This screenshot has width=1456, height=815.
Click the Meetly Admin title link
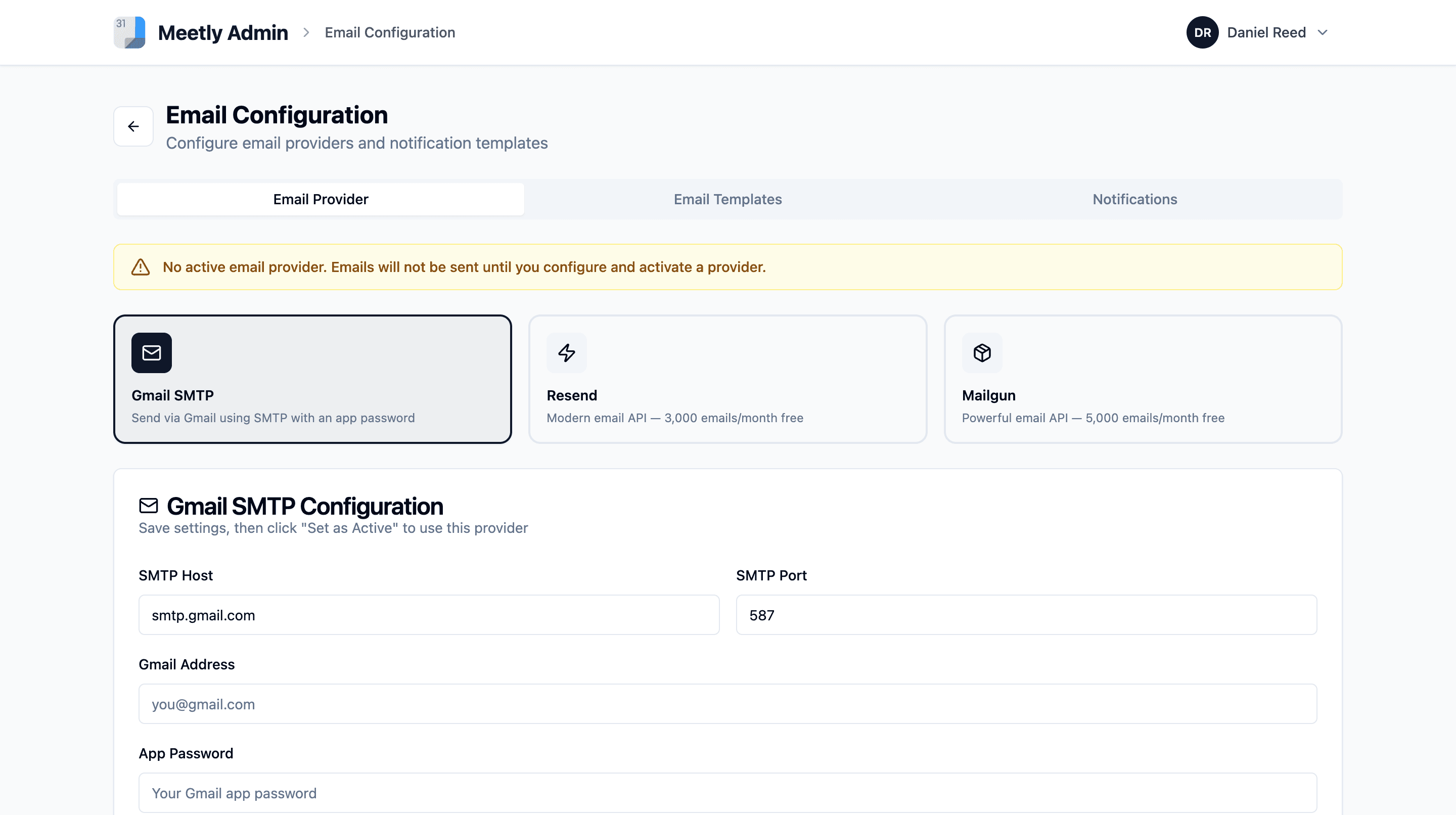point(222,32)
